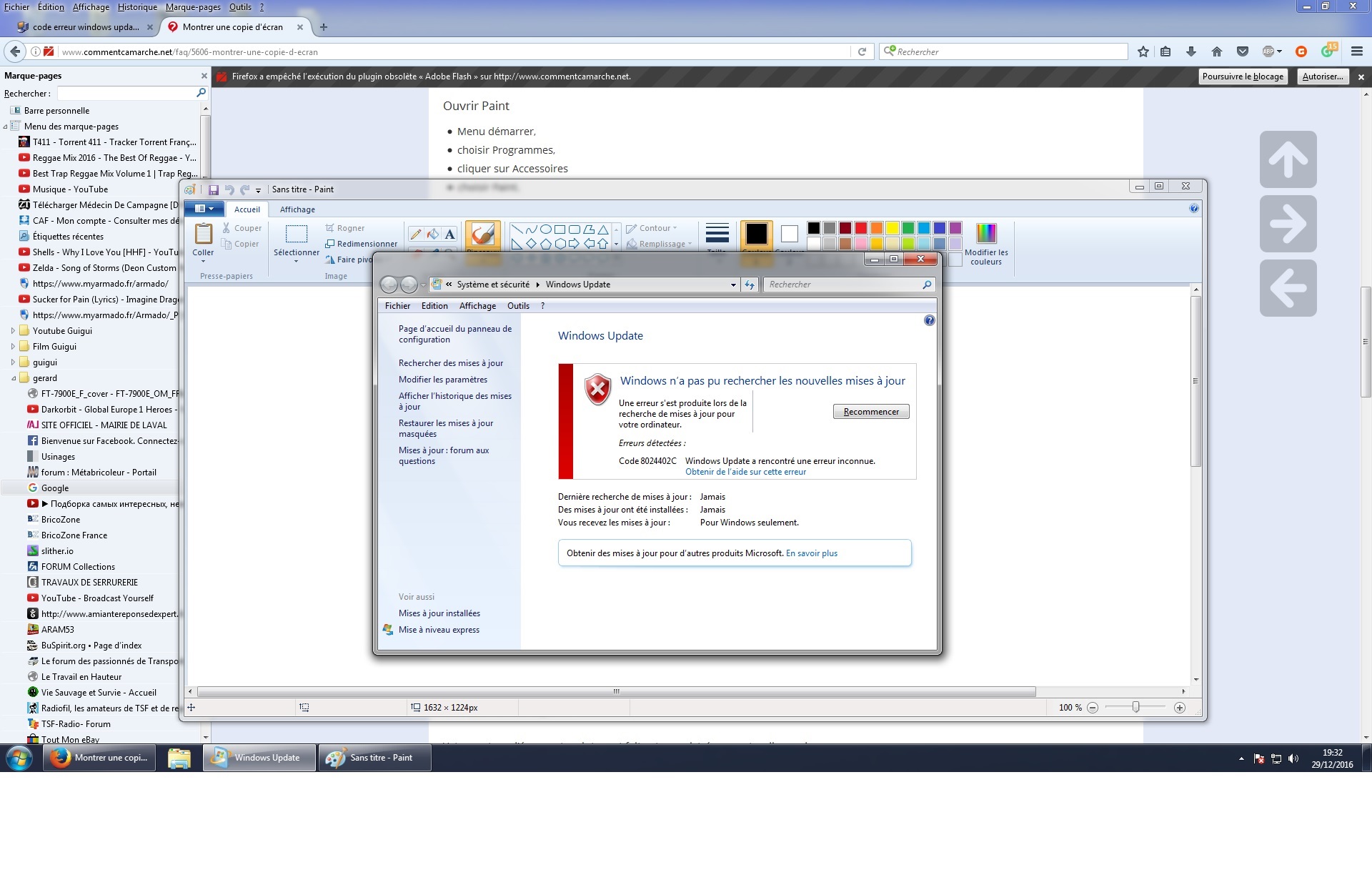
Task: Click the Firefox home icon
Action: (1217, 51)
